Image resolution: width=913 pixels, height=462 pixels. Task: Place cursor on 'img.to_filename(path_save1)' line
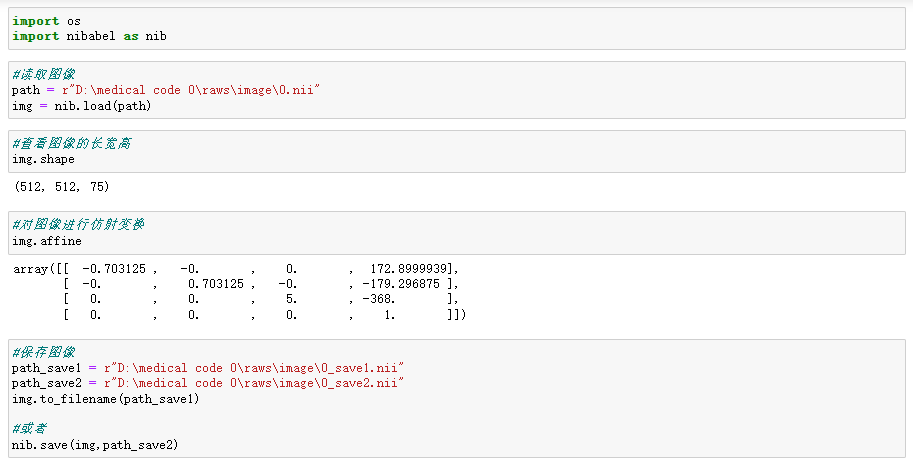point(105,399)
